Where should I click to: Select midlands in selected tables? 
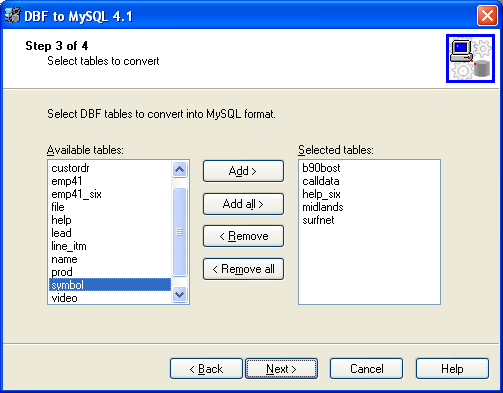pos(369,207)
